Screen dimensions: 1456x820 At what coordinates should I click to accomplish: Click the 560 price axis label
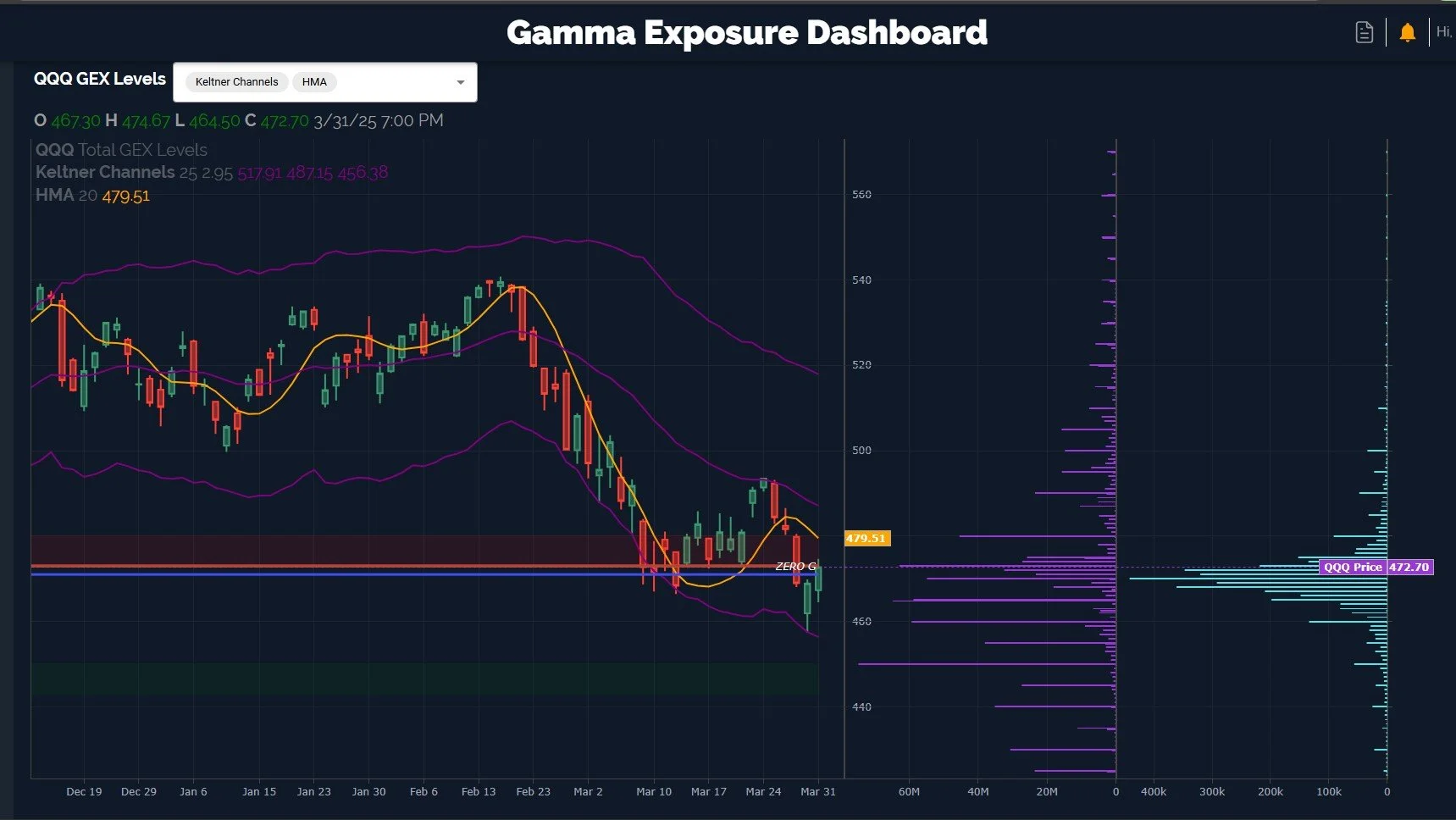861,195
